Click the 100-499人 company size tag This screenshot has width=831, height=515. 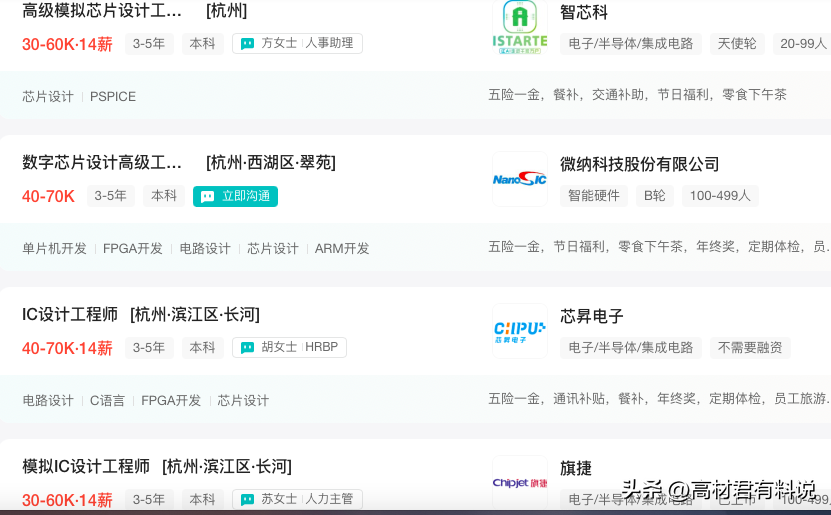pos(720,196)
